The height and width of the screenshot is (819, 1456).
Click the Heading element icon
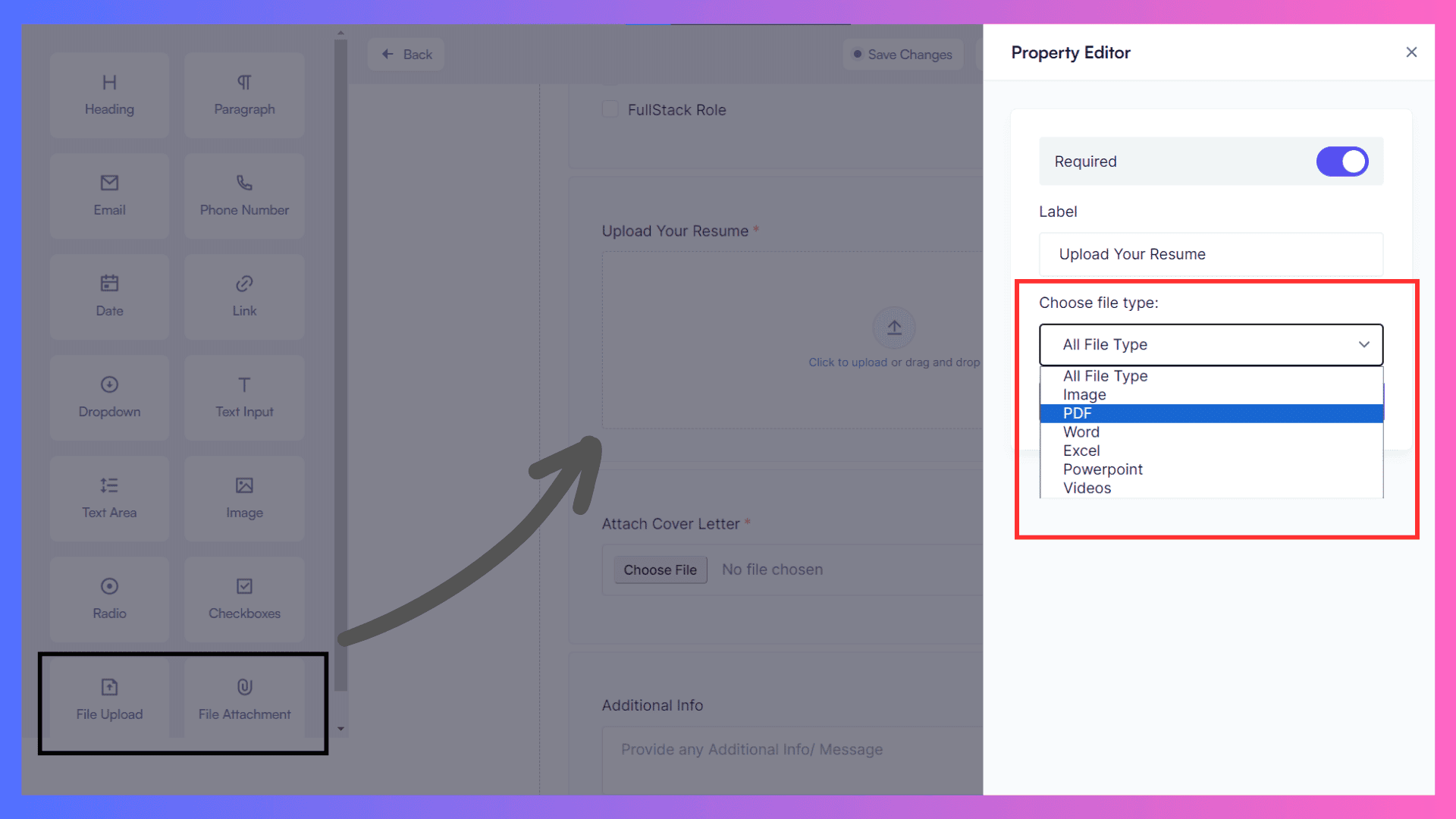pyautogui.click(x=109, y=93)
